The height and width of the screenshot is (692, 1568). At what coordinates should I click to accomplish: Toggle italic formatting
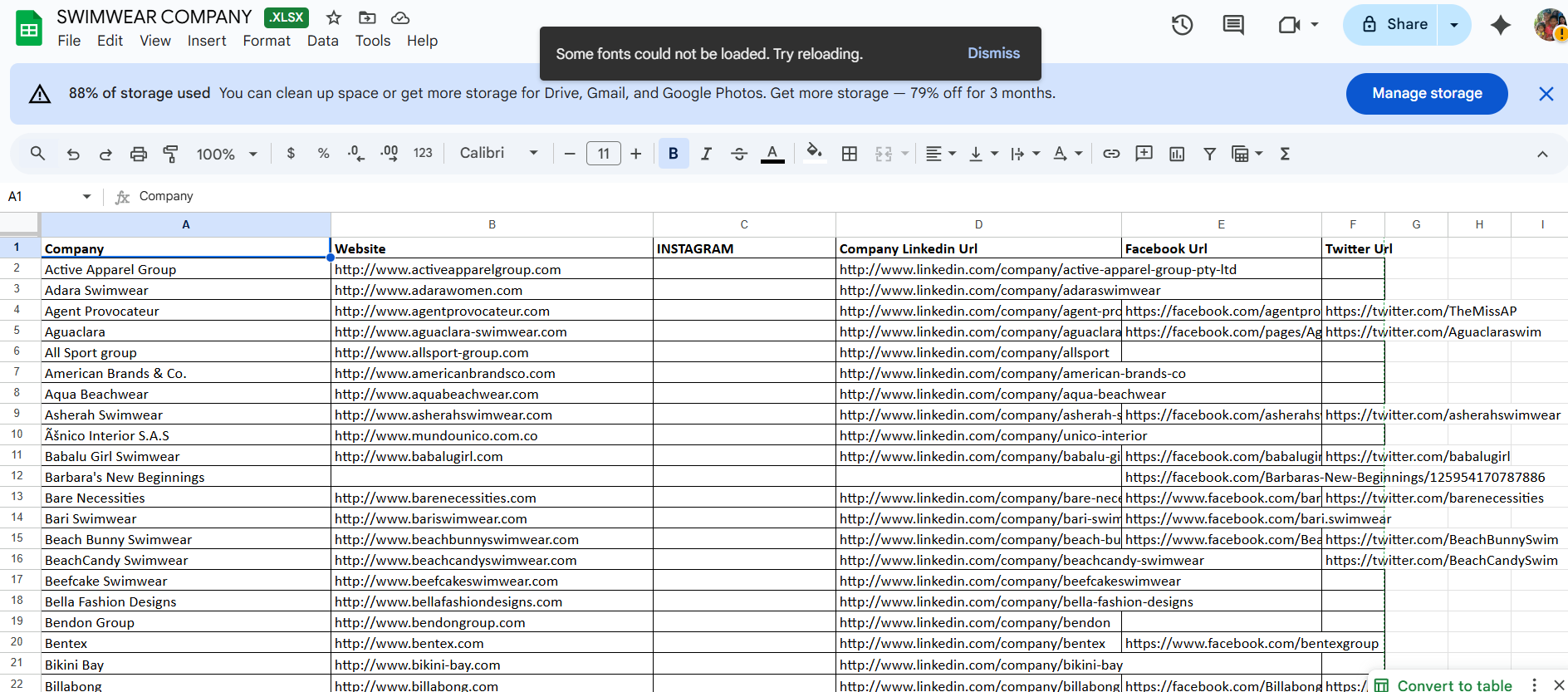pyautogui.click(x=706, y=154)
